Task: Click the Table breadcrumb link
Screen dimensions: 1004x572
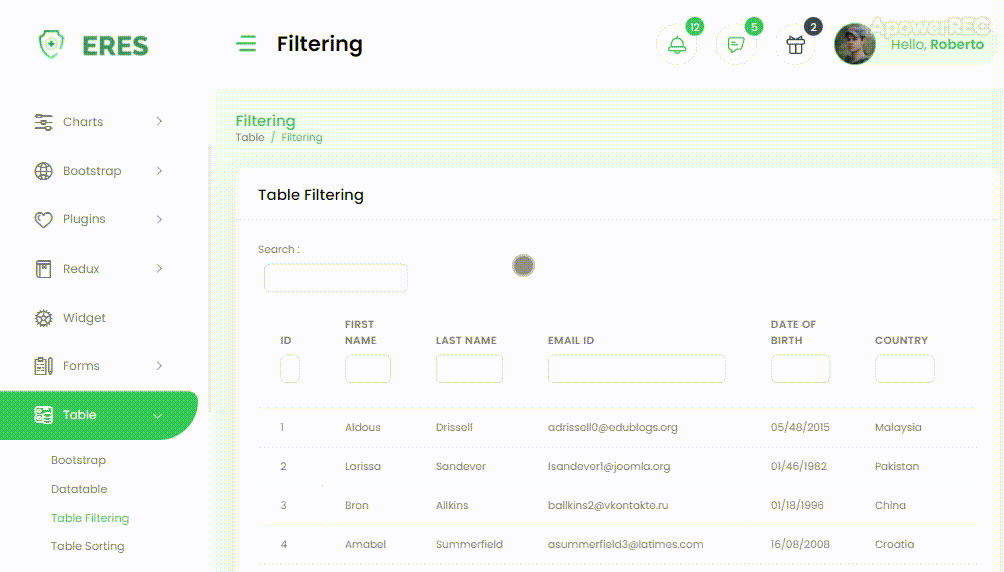Action: tap(250, 137)
